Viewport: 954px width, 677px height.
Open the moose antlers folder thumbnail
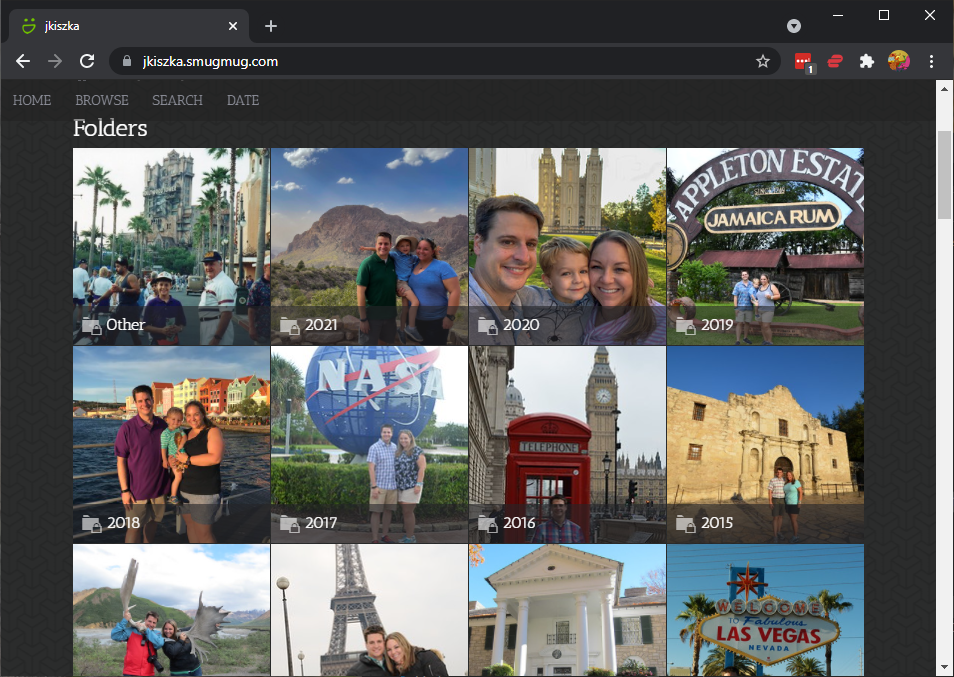point(171,610)
